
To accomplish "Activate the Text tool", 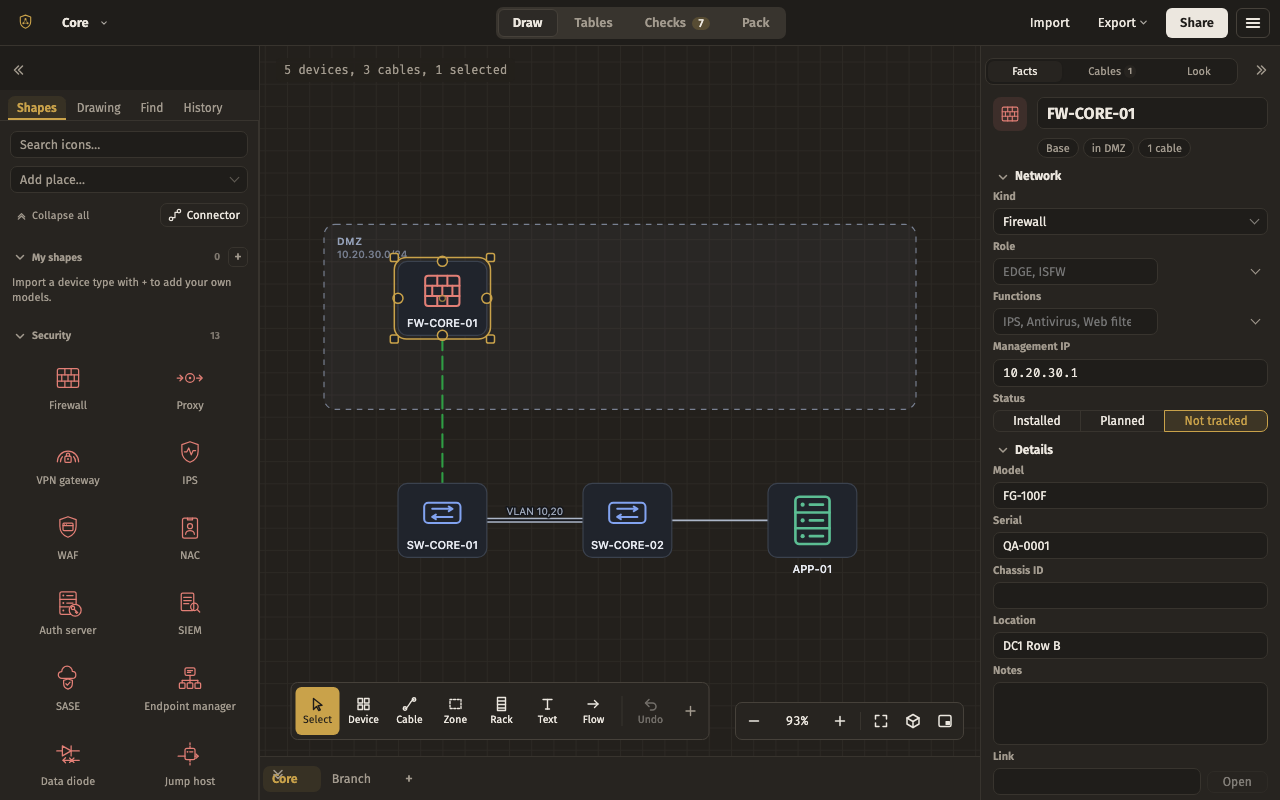I will (x=547, y=711).
